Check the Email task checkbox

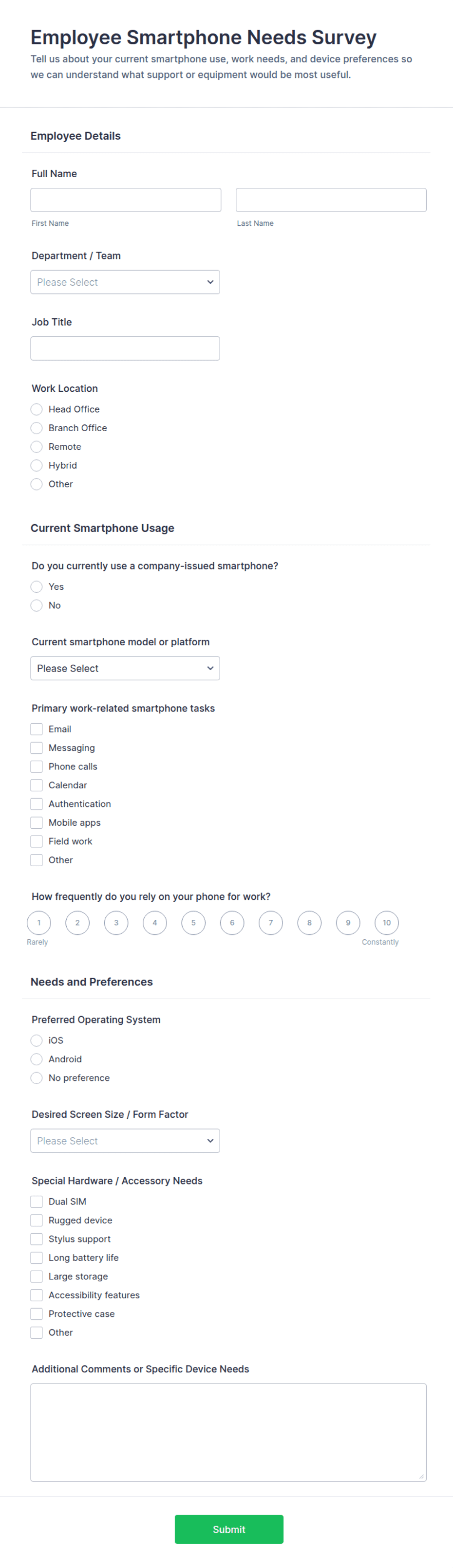pyautogui.click(x=37, y=729)
